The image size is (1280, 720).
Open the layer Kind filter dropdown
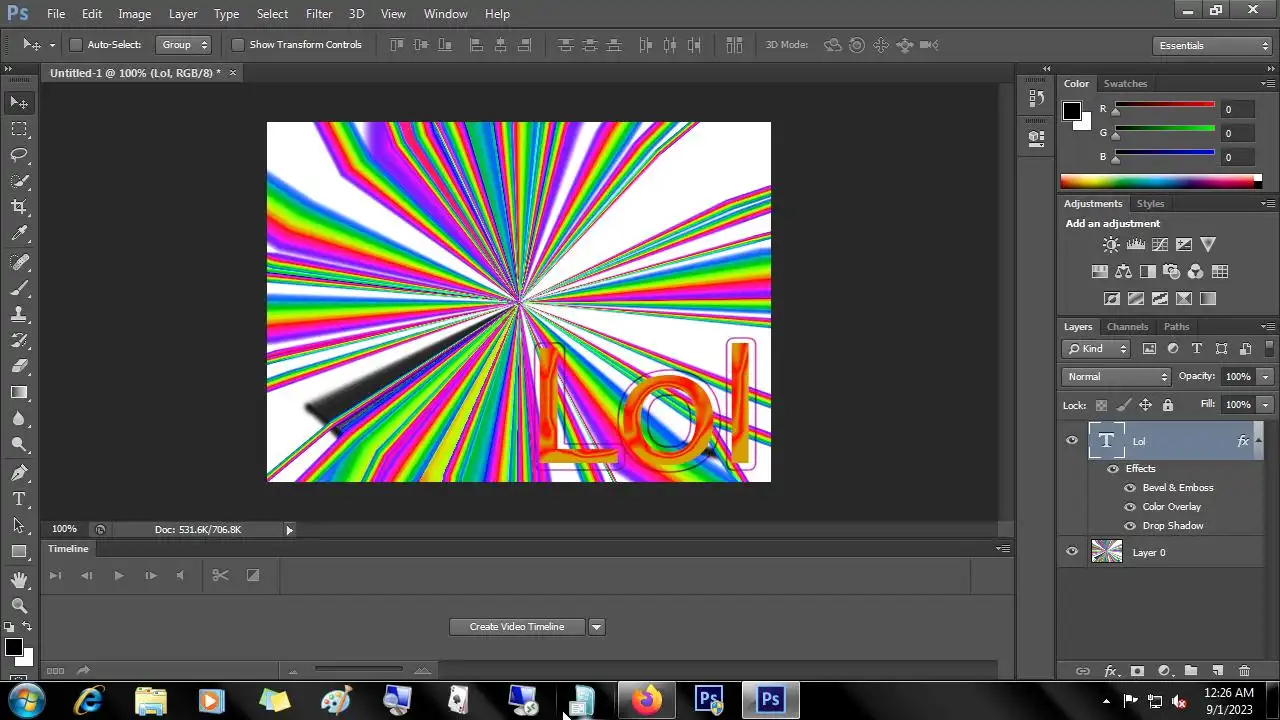[x=1097, y=349]
